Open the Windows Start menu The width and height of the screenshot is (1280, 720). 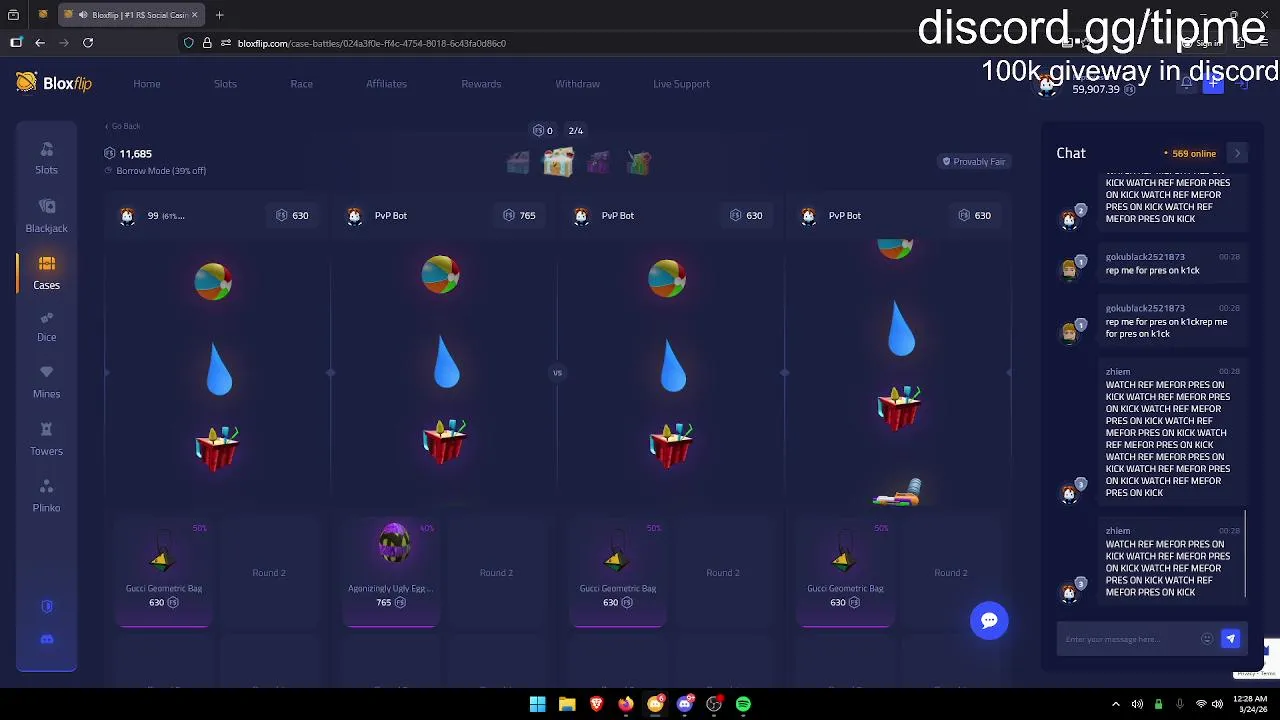tap(537, 704)
